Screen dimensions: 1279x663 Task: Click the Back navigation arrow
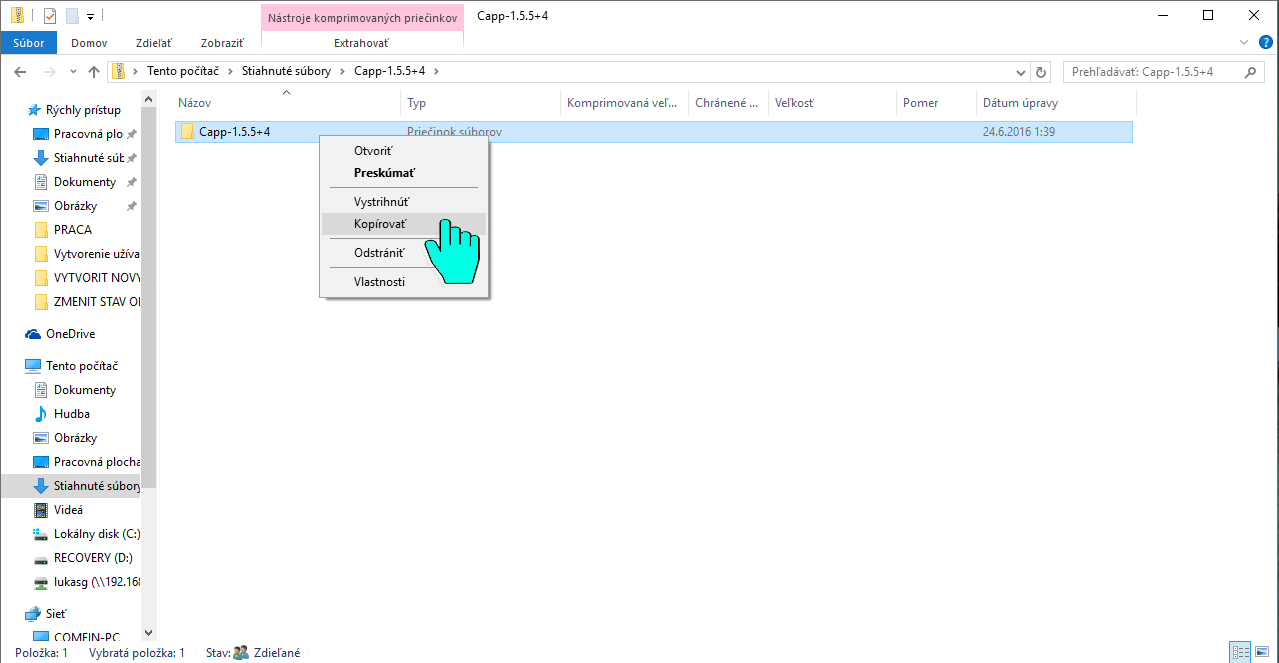coord(20,72)
